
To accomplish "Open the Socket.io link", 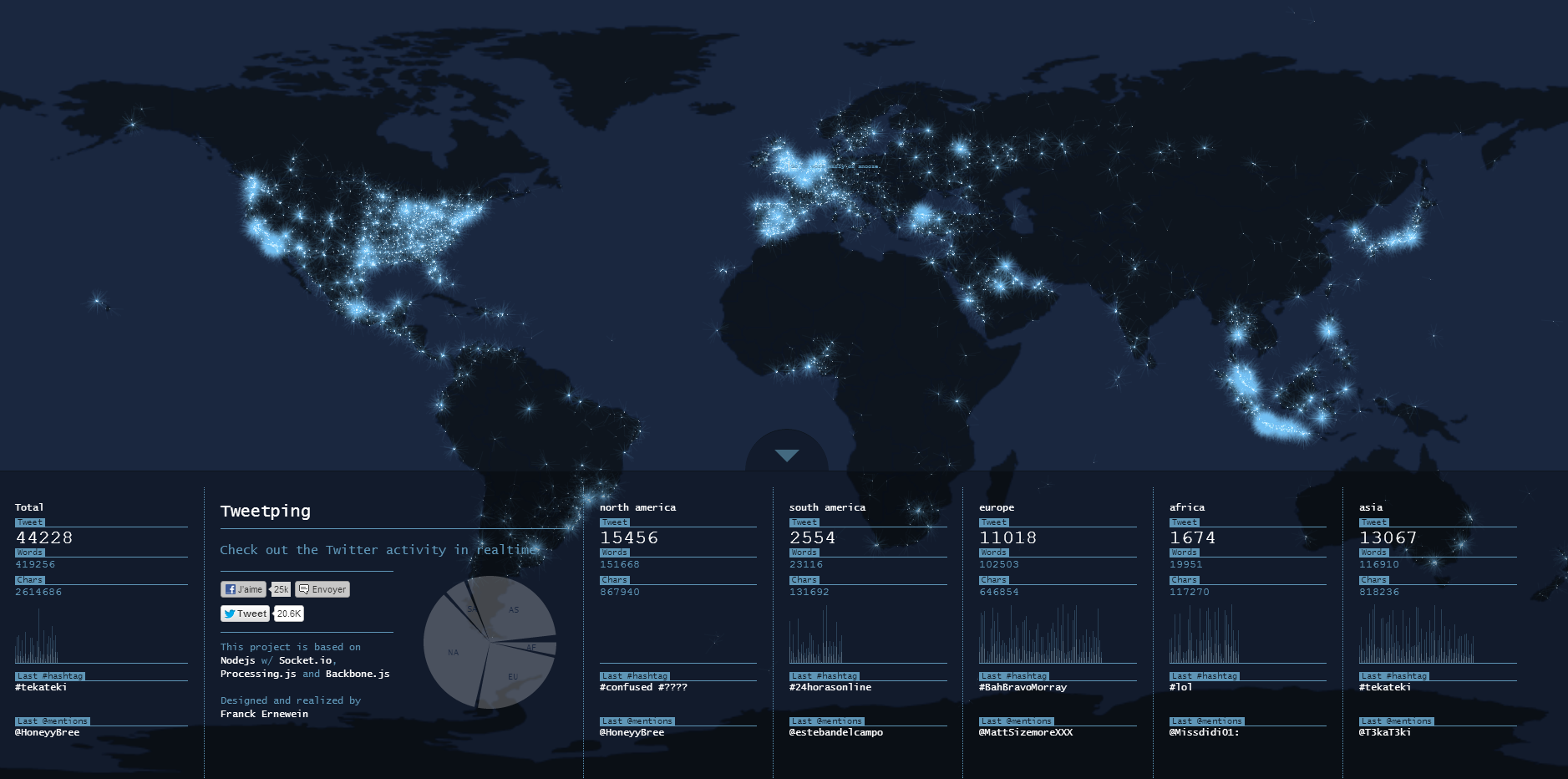I will point(305,660).
